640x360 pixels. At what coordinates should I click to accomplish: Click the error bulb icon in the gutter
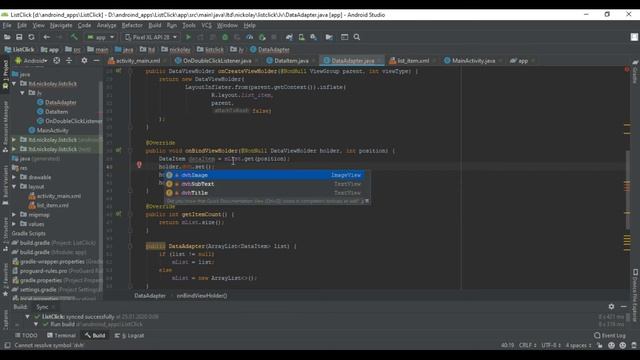(x=139, y=165)
